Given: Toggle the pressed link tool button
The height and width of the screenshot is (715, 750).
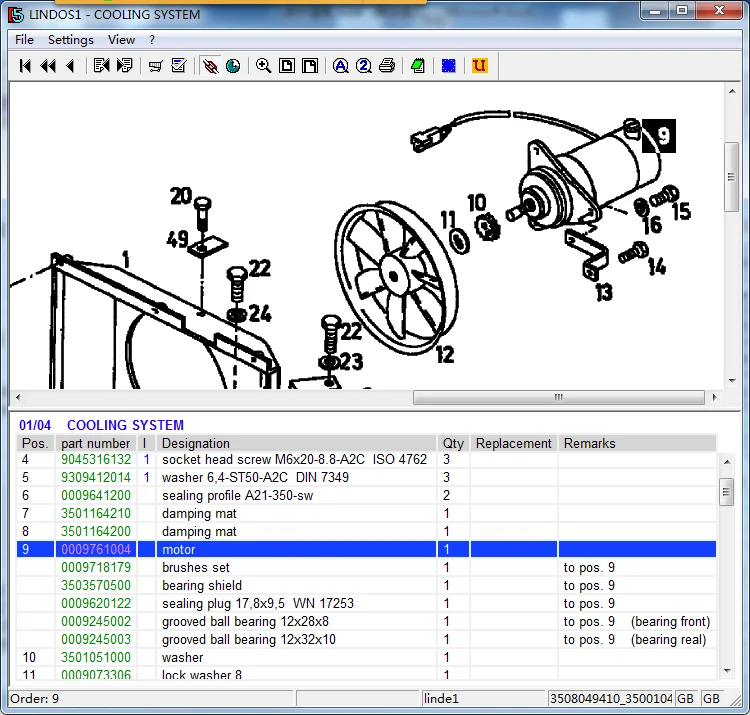Looking at the screenshot, I should point(210,66).
